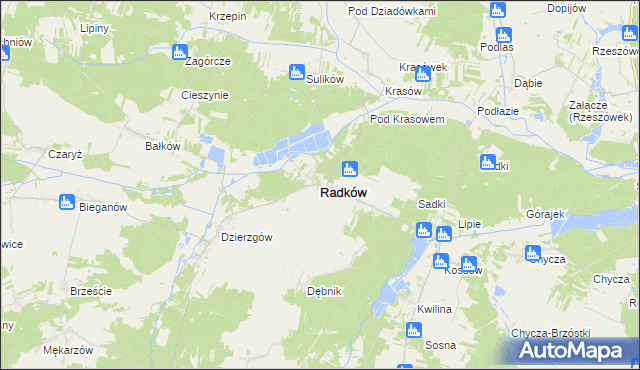Screen dimensions: 640x370
Task: Click the factory icon directly left of Lipie
Action: coord(443,234)
